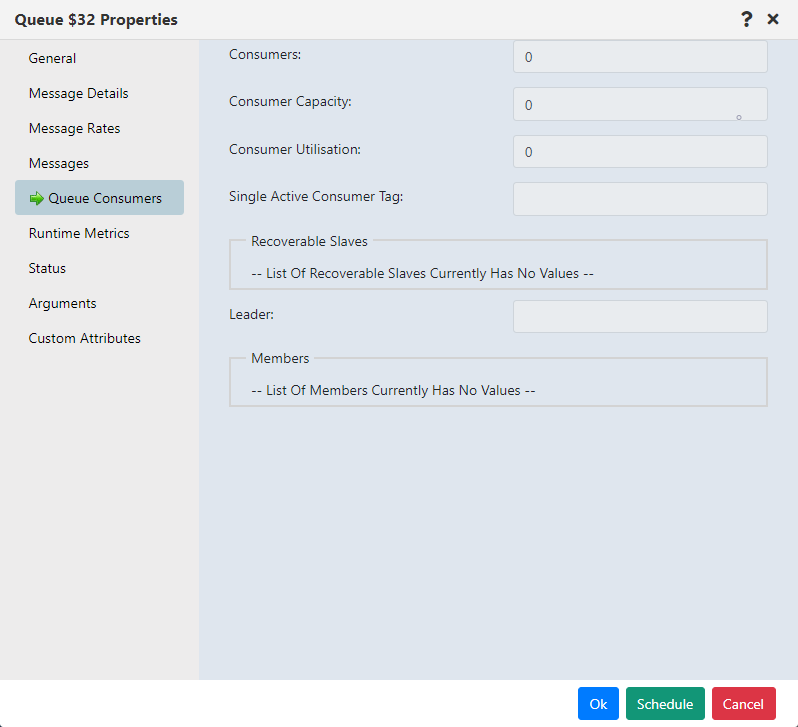Click the Consumer Utilisation field
798x727 pixels.
[x=640, y=152]
